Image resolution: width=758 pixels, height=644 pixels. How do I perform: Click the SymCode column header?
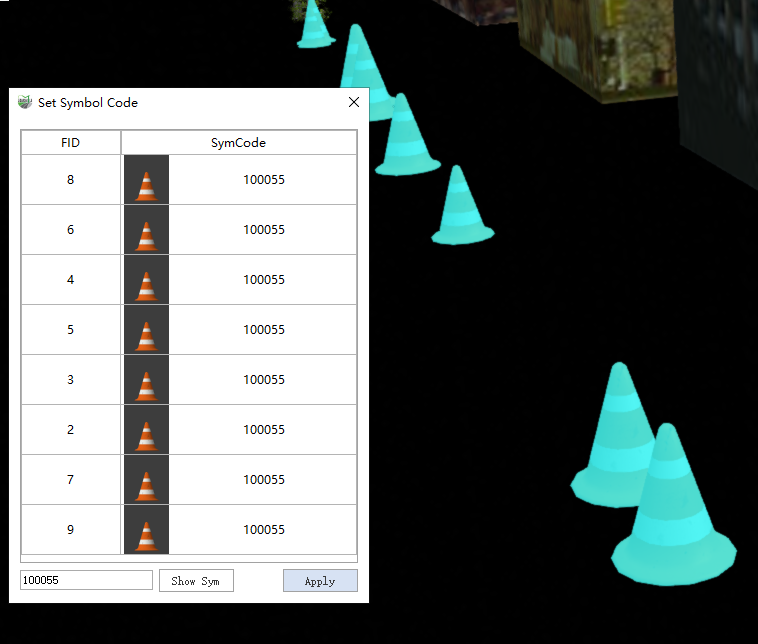point(238,143)
